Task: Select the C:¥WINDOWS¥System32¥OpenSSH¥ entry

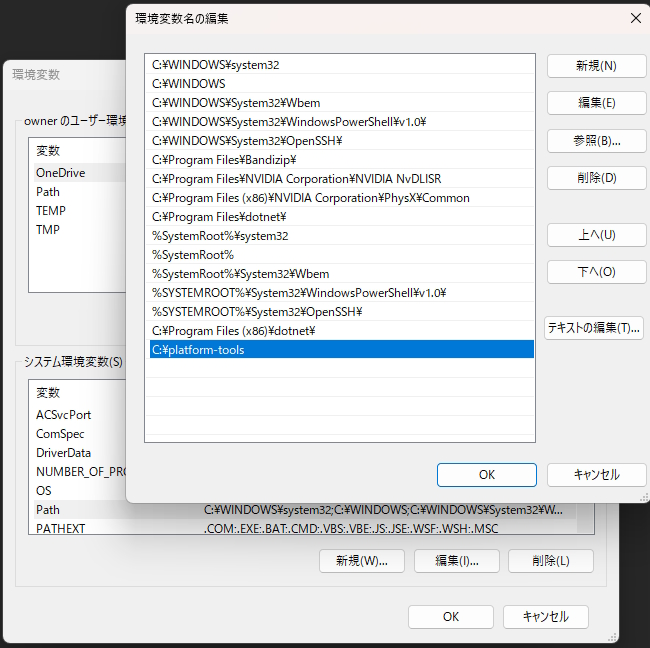Action: 340,141
